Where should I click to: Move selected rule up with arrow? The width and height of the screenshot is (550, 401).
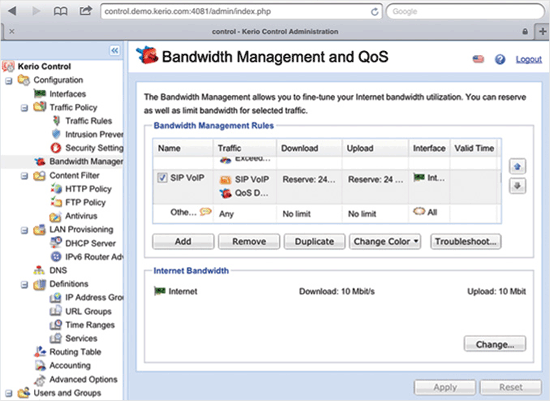tap(517, 166)
